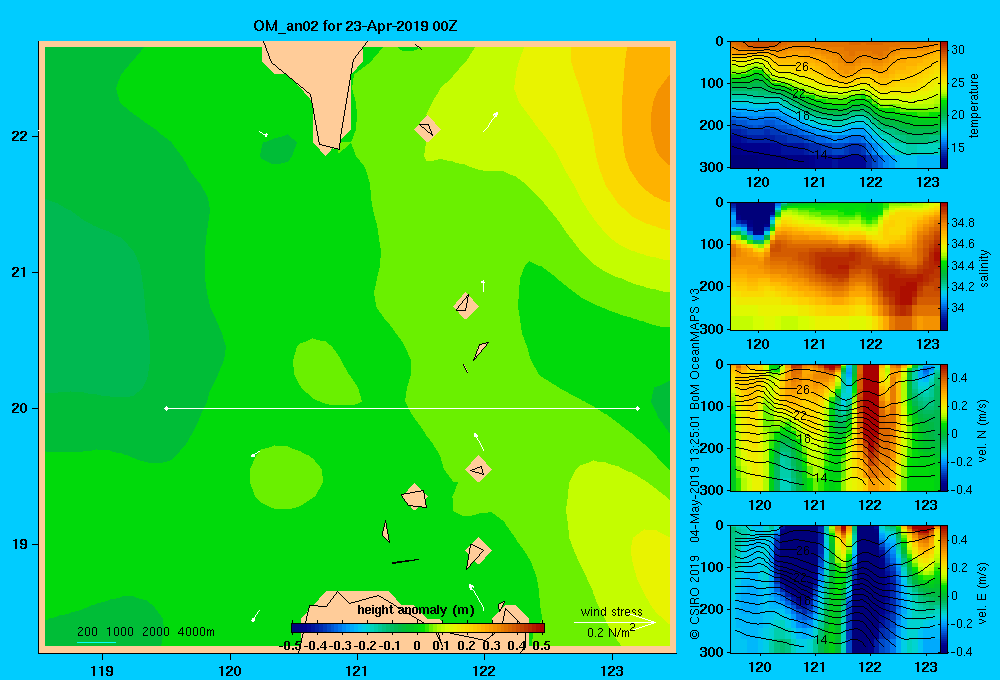Click latitude label 21 on main map
Viewport: 1000px width, 680px height.
point(20,272)
